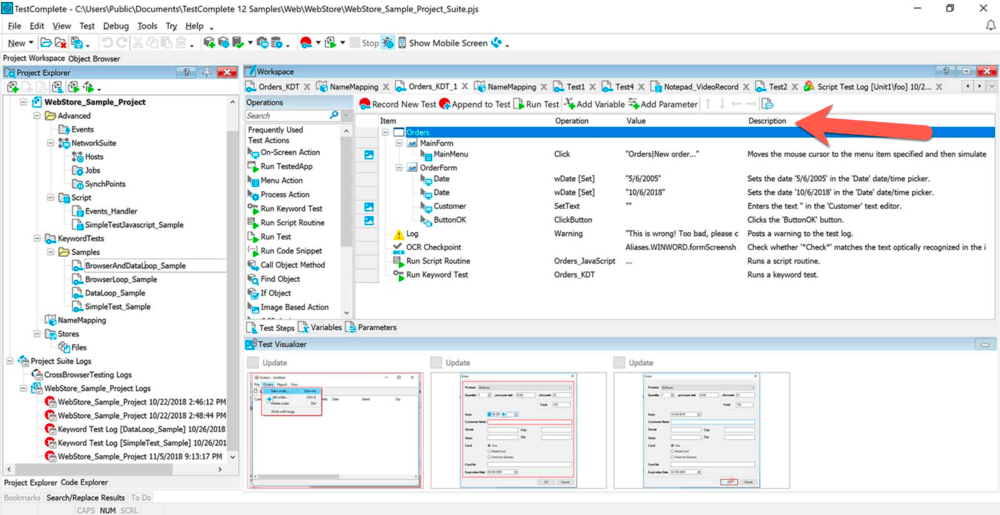Viewport: 1000px width, 515px height.
Task: Click the undo arrow in toolbar
Action: point(107,43)
